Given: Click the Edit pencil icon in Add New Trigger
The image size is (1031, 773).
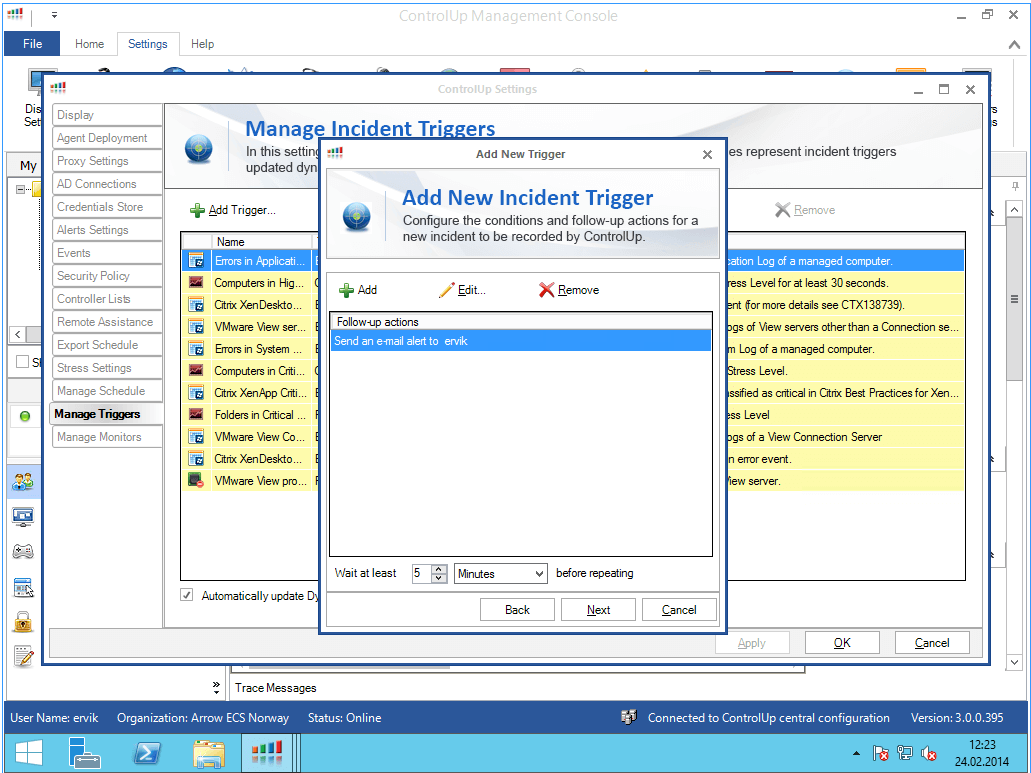Looking at the screenshot, I should coord(447,290).
